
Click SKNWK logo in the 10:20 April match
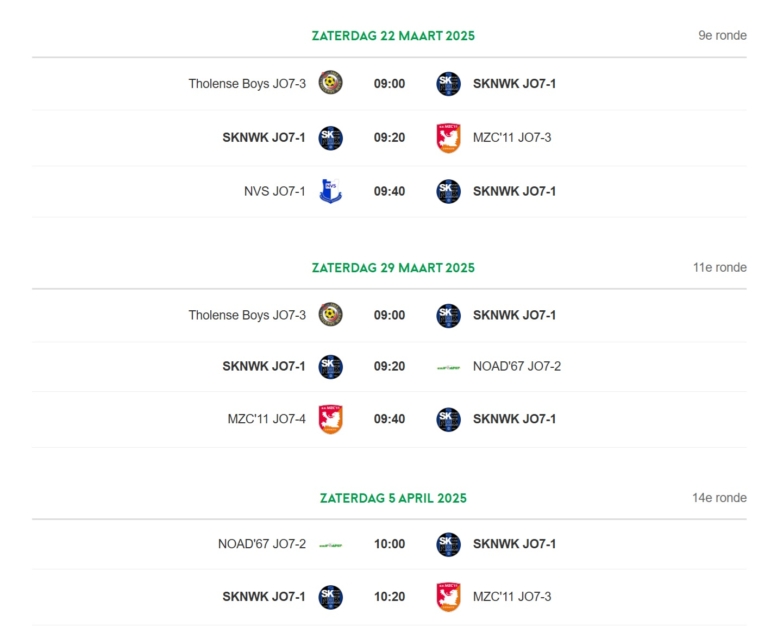tap(331, 597)
